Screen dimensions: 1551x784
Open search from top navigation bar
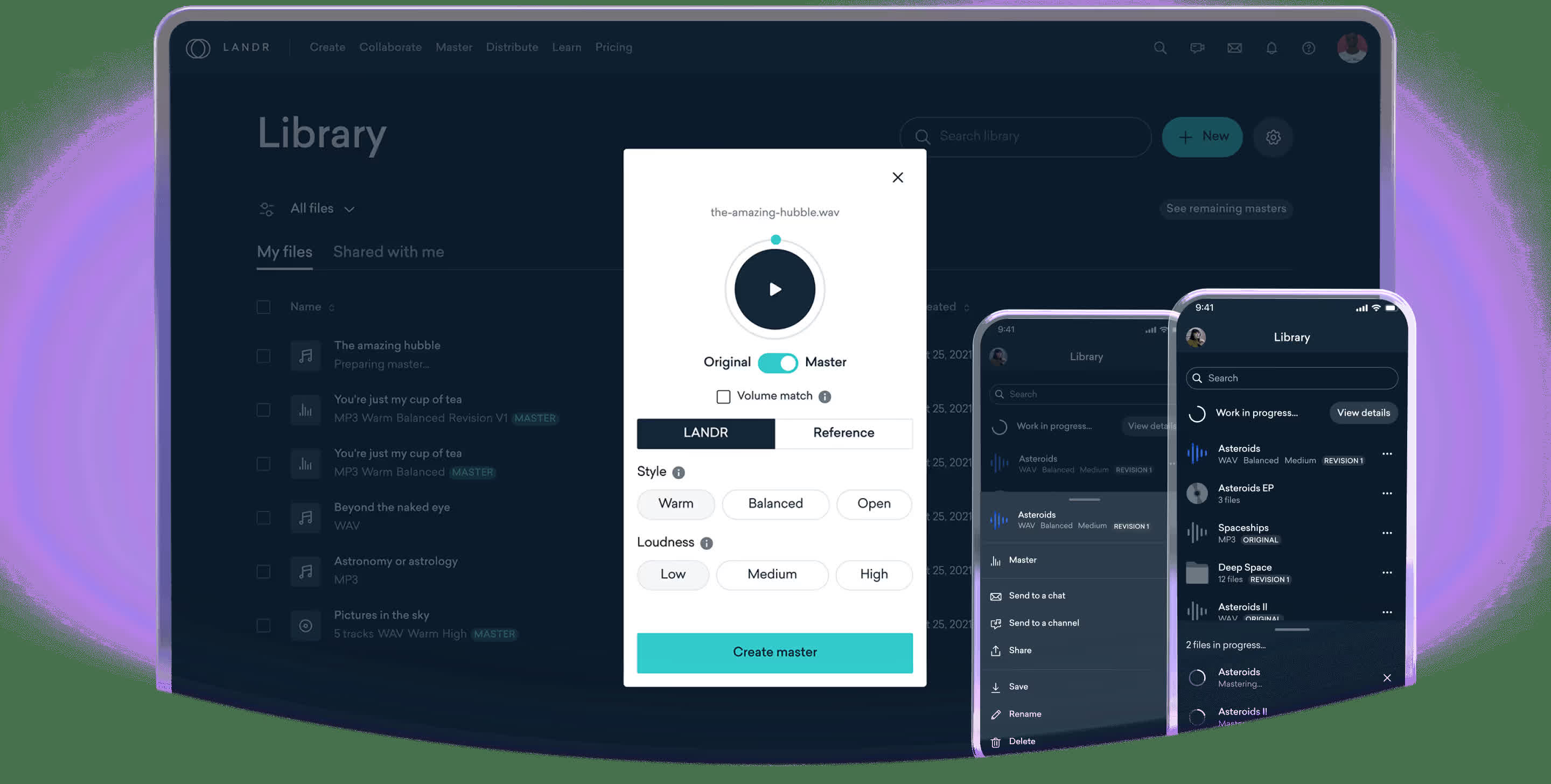point(1160,47)
